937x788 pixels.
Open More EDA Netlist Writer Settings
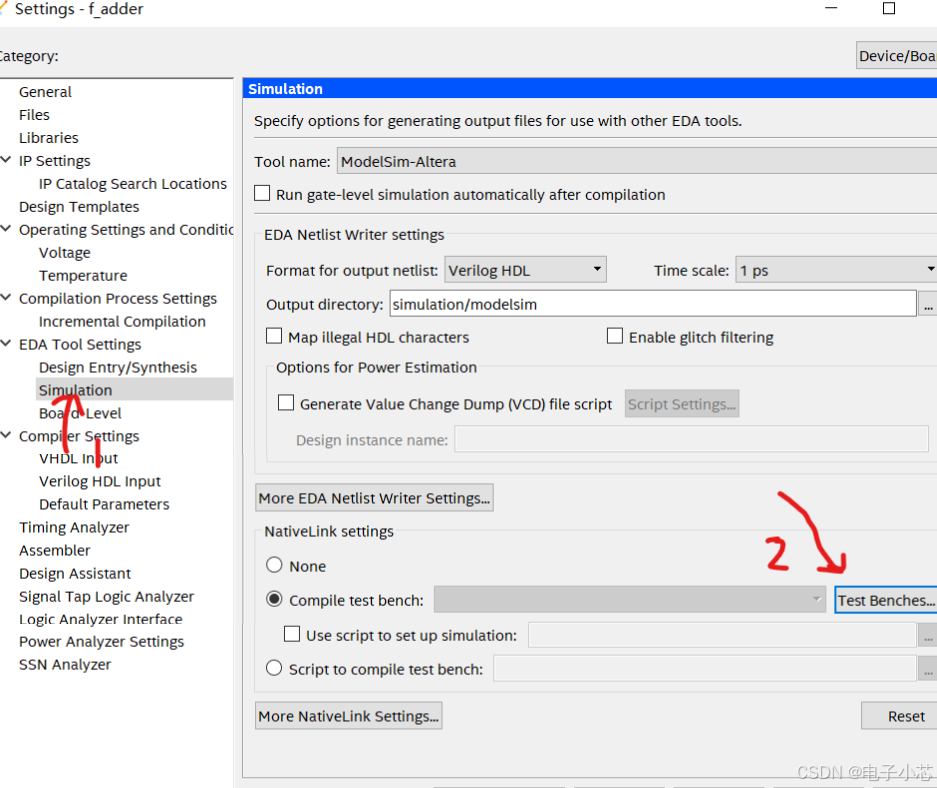click(x=374, y=498)
